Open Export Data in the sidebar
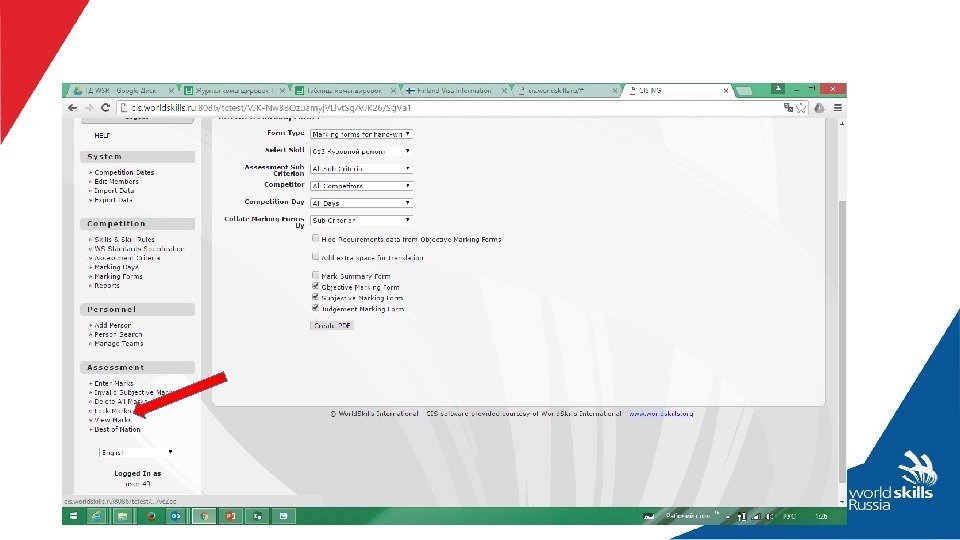Image resolution: width=960 pixels, height=540 pixels. 114,200
